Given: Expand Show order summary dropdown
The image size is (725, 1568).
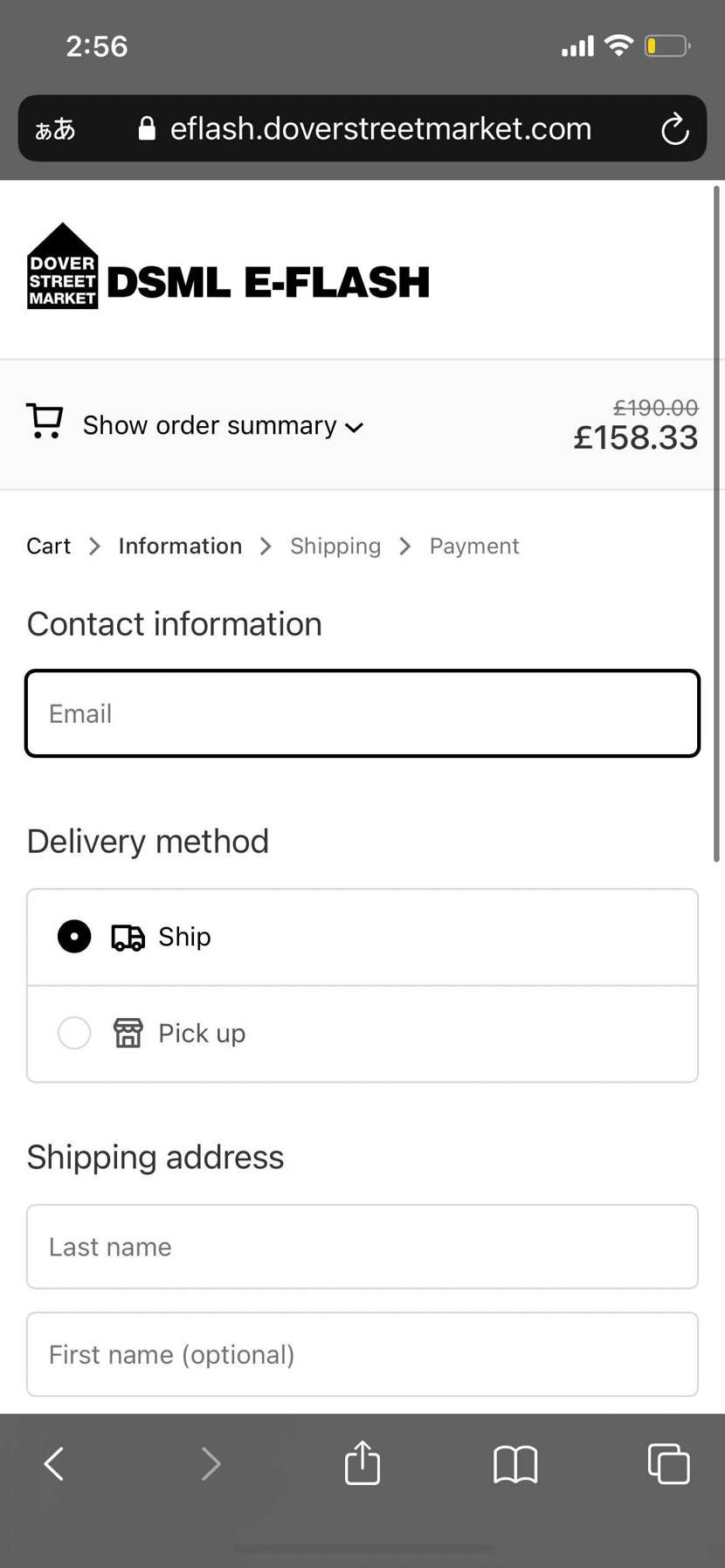Looking at the screenshot, I should pyautogui.click(x=210, y=425).
